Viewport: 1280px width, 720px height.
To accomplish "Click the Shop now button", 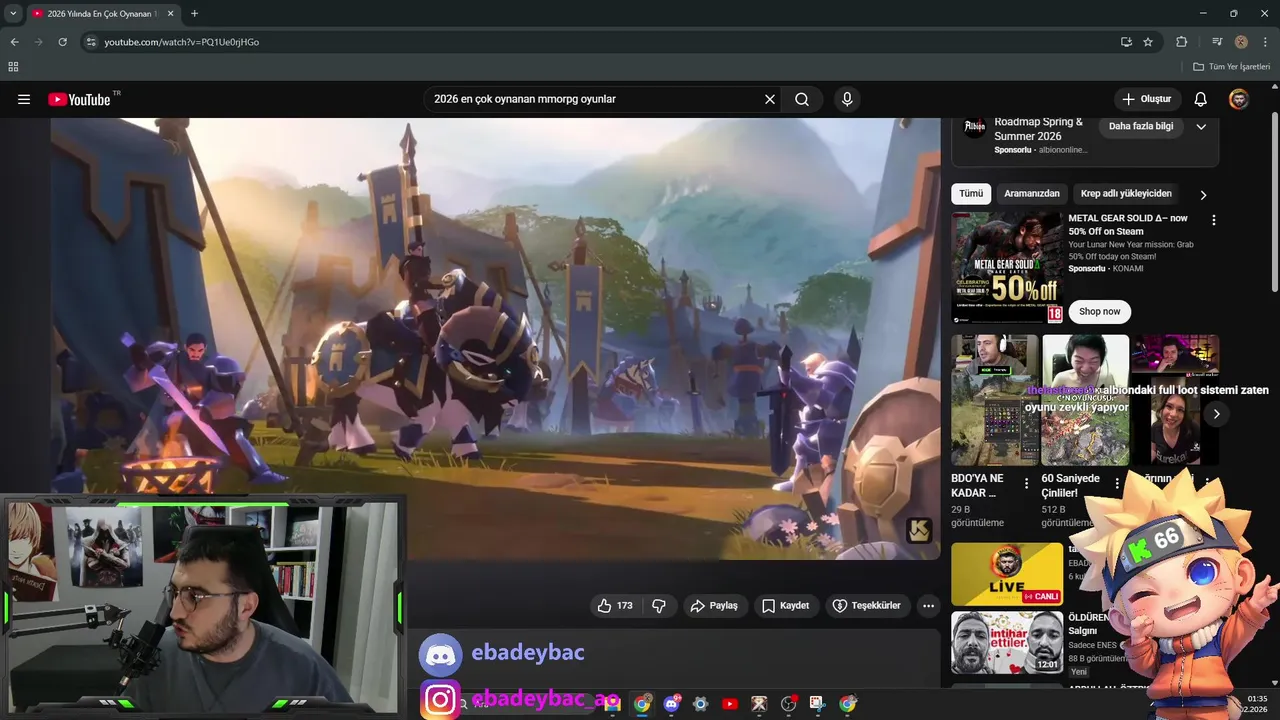I will click(x=1100, y=311).
